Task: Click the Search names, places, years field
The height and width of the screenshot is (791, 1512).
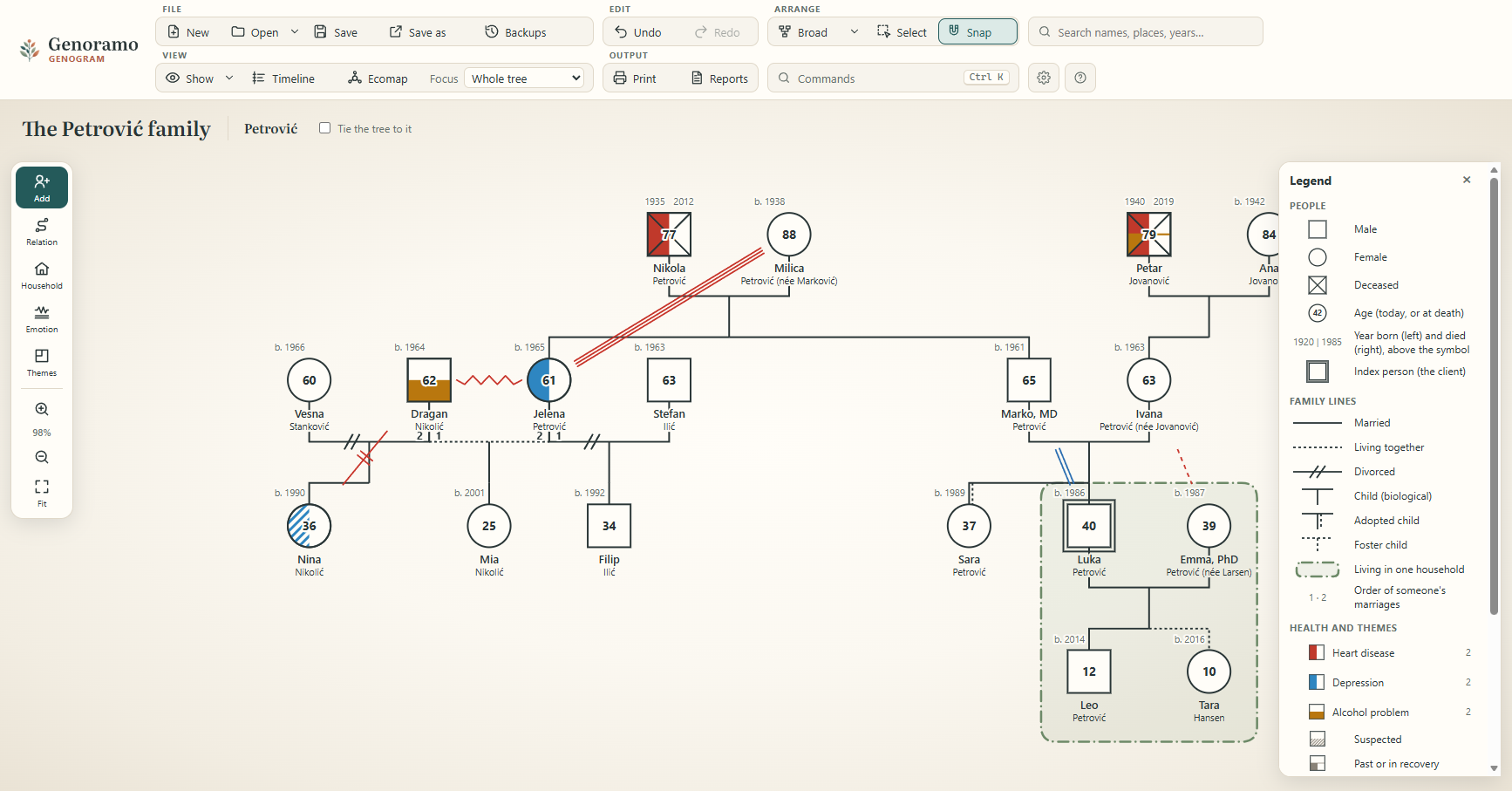Action: click(x=1146, y=32)
